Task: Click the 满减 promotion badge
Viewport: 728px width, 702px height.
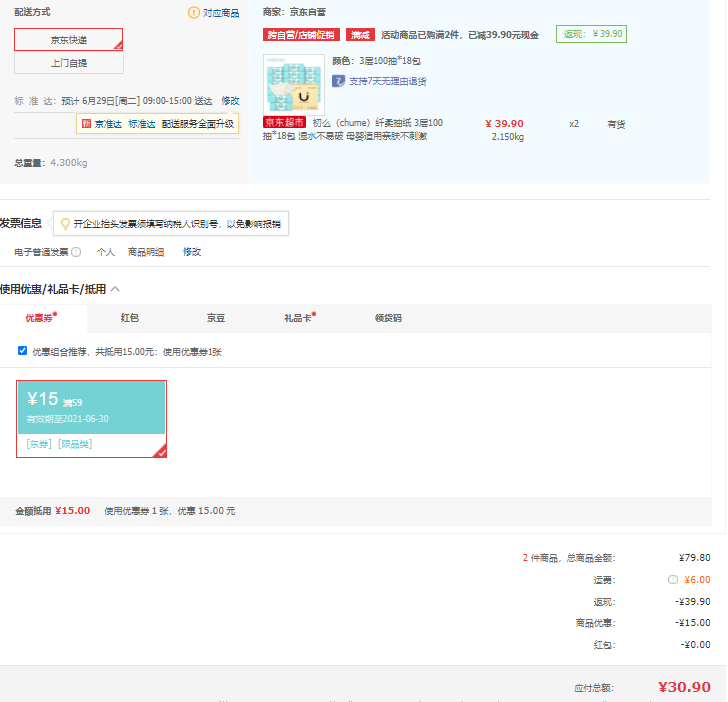Action: [361, 35]
